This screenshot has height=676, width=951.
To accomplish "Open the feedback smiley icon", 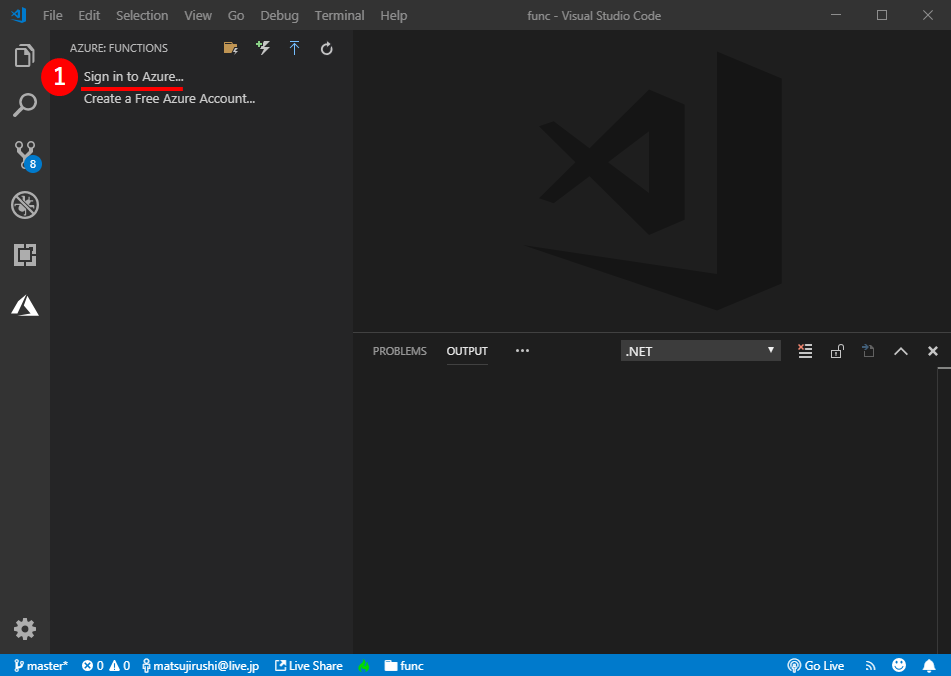I will (x=899, y=665).
